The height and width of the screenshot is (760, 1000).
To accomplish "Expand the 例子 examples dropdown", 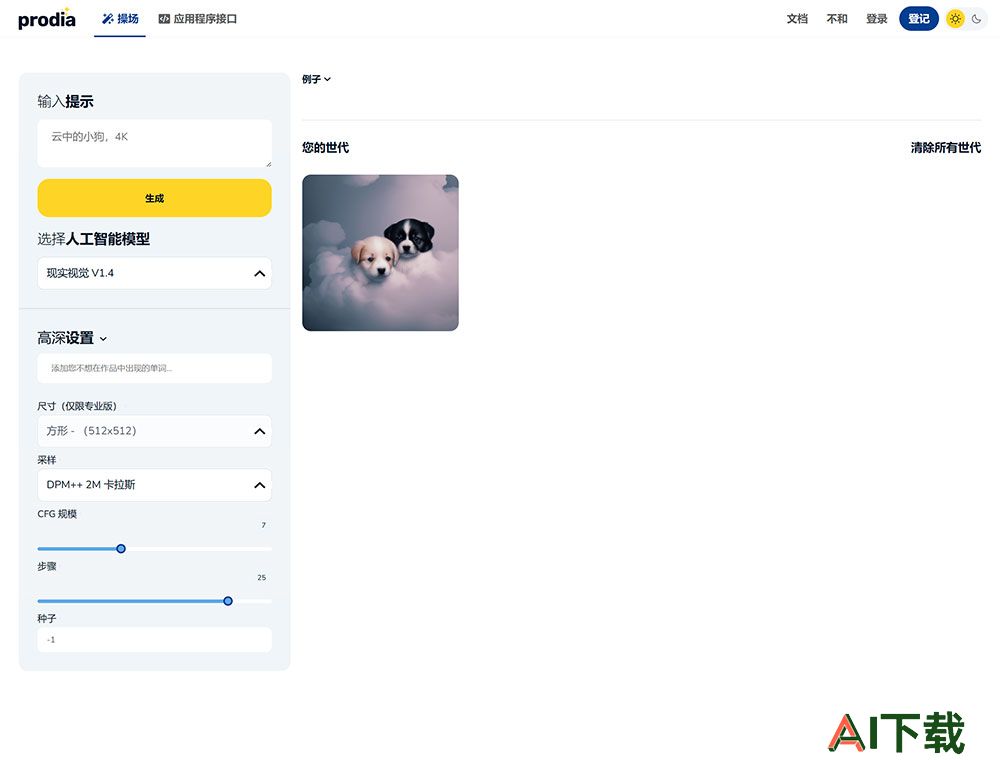I will point(316,79).
